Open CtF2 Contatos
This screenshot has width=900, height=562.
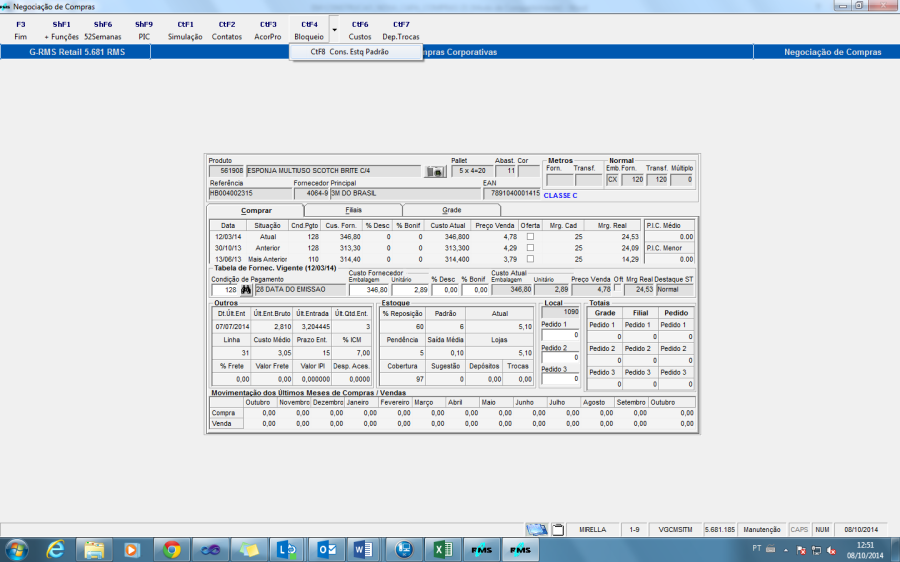pos(227,30)
